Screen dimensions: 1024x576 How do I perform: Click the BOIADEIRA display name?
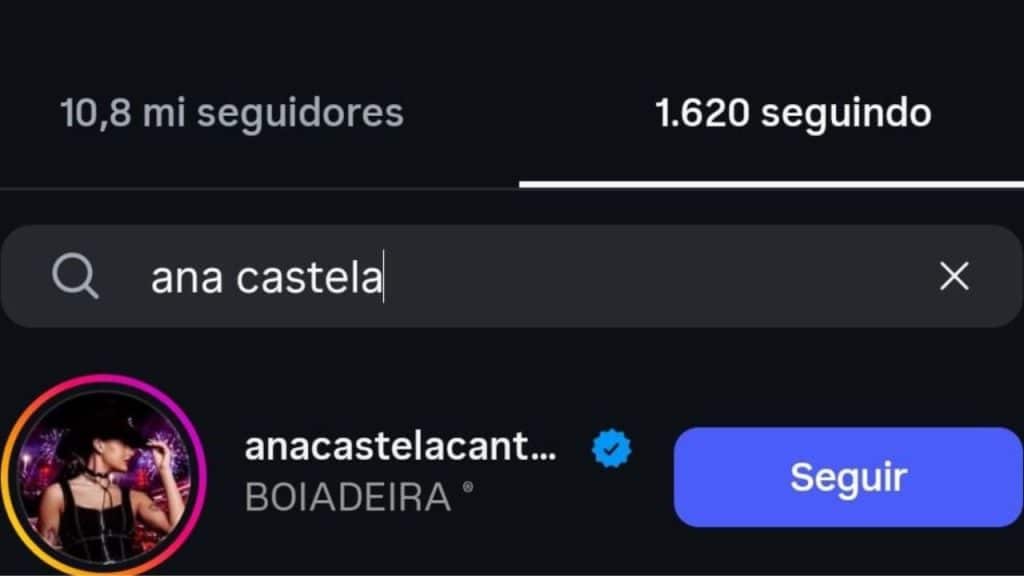[348, 497]
